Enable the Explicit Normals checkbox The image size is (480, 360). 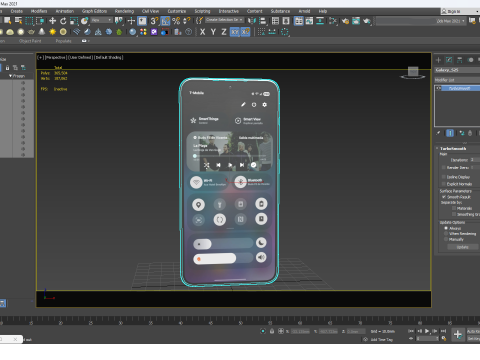(444, 184)
